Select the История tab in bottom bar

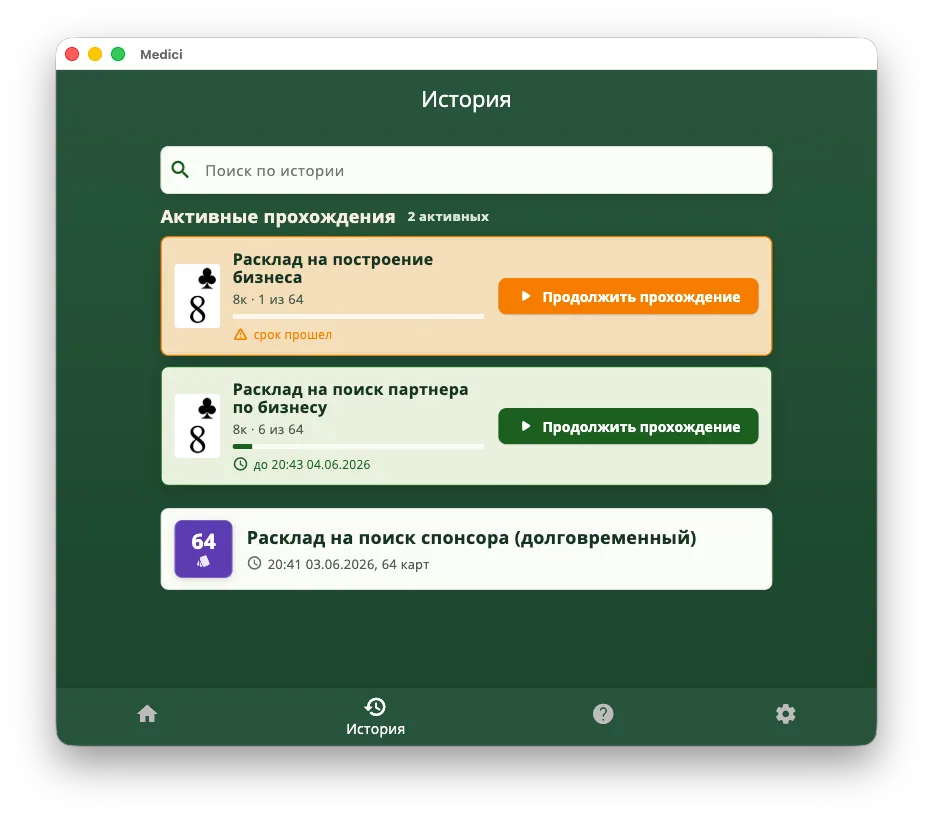375,716
